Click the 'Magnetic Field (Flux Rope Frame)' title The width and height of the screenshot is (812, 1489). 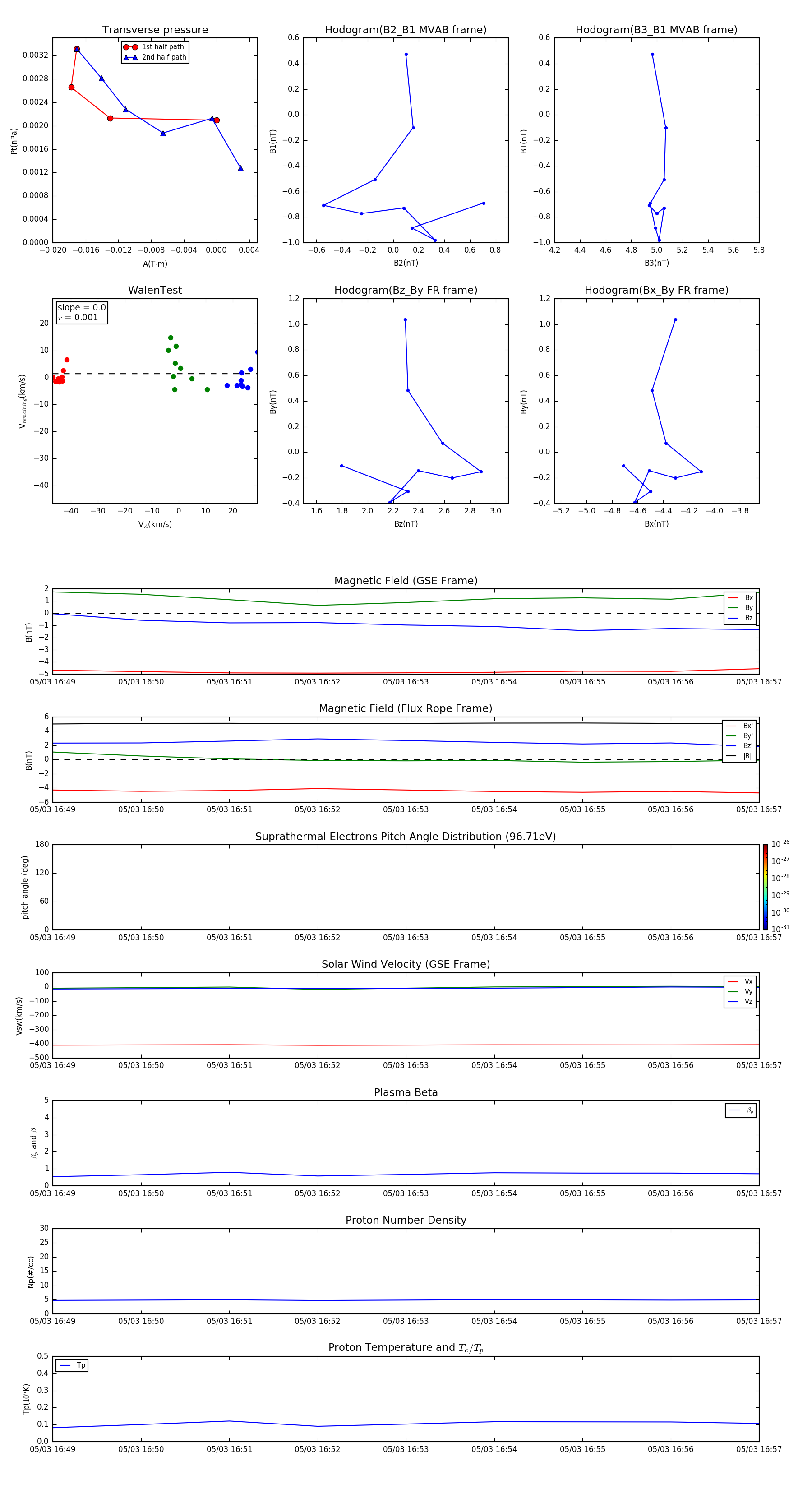[406, 709]
